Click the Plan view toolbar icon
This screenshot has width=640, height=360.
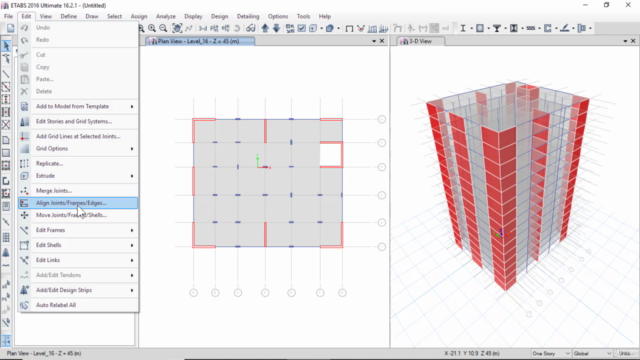click(x=214, y=28)
